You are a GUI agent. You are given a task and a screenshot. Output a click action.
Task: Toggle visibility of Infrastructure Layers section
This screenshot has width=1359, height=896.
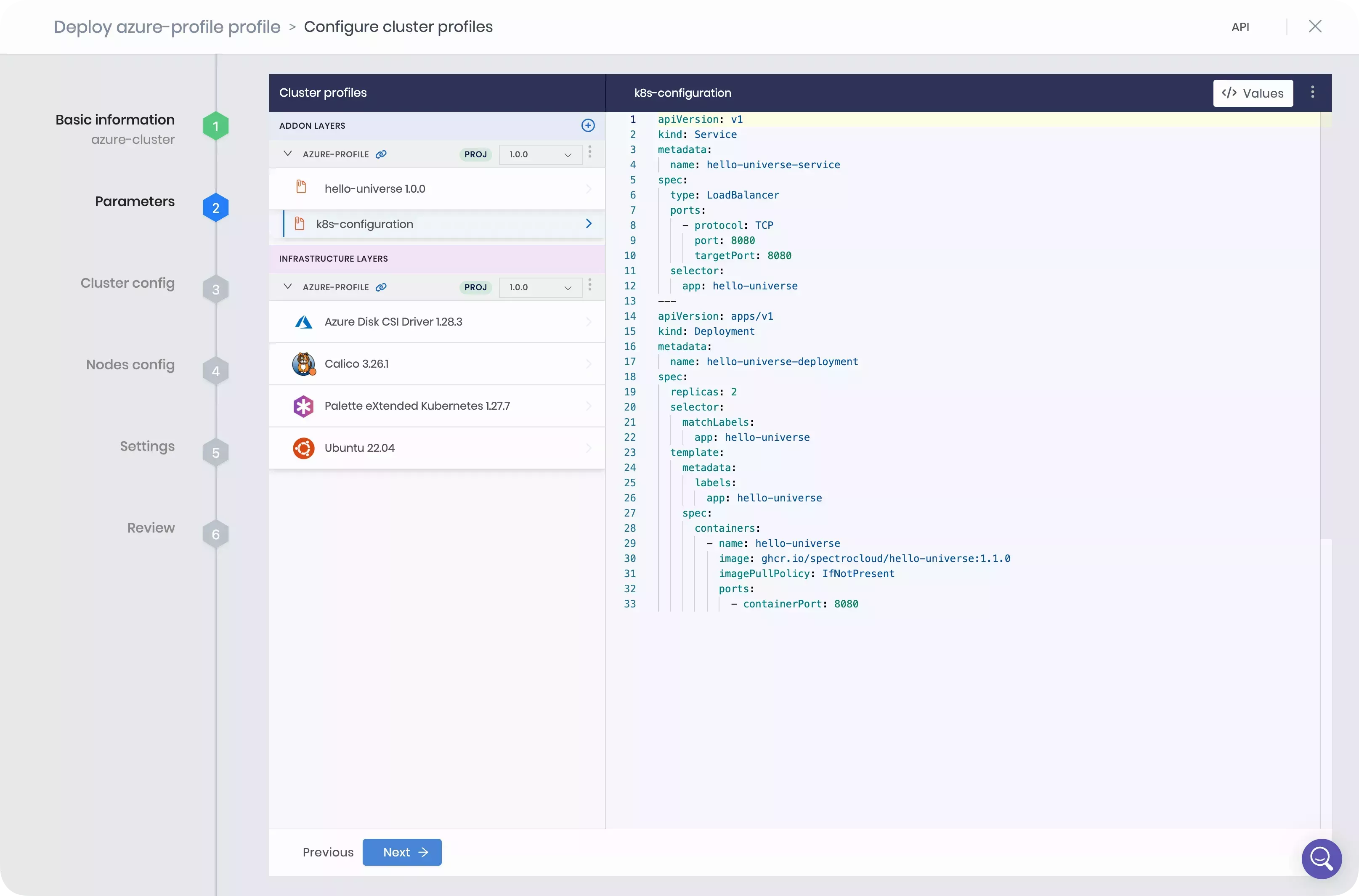pyautogui.click(x=288, y=287)
